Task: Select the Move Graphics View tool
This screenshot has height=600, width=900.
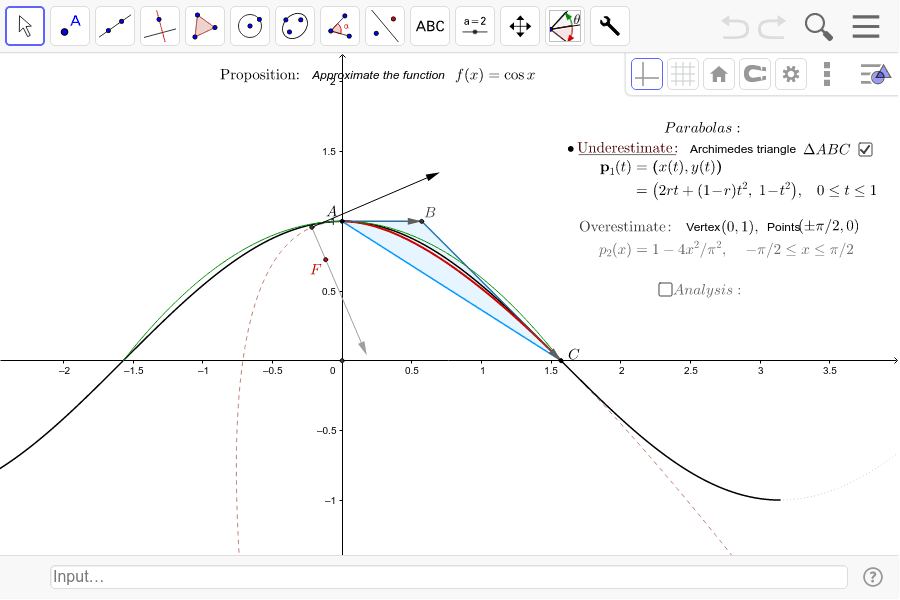Action: point(520,26)
